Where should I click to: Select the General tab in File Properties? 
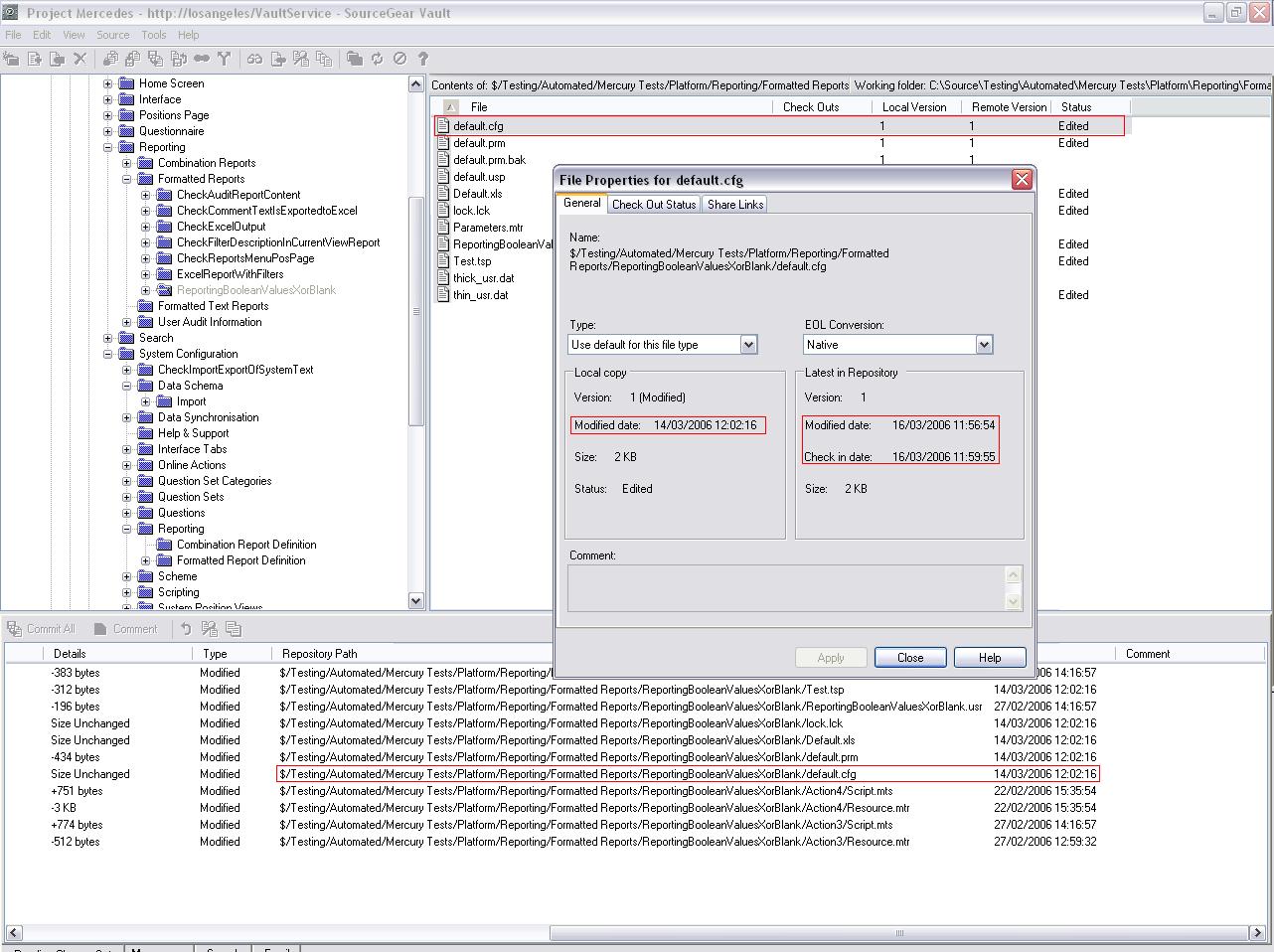point(582,203)
